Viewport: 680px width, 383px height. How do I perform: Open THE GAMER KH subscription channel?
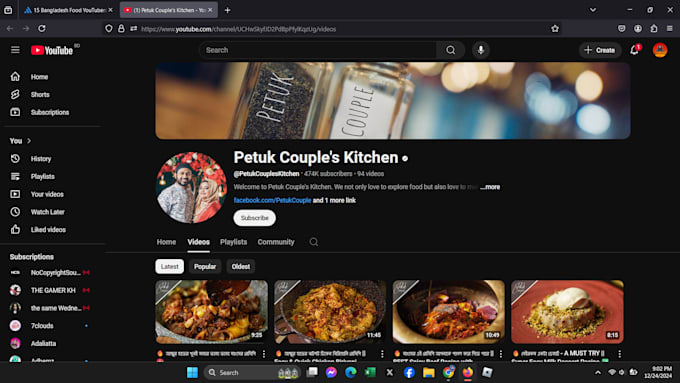(52, 291)
